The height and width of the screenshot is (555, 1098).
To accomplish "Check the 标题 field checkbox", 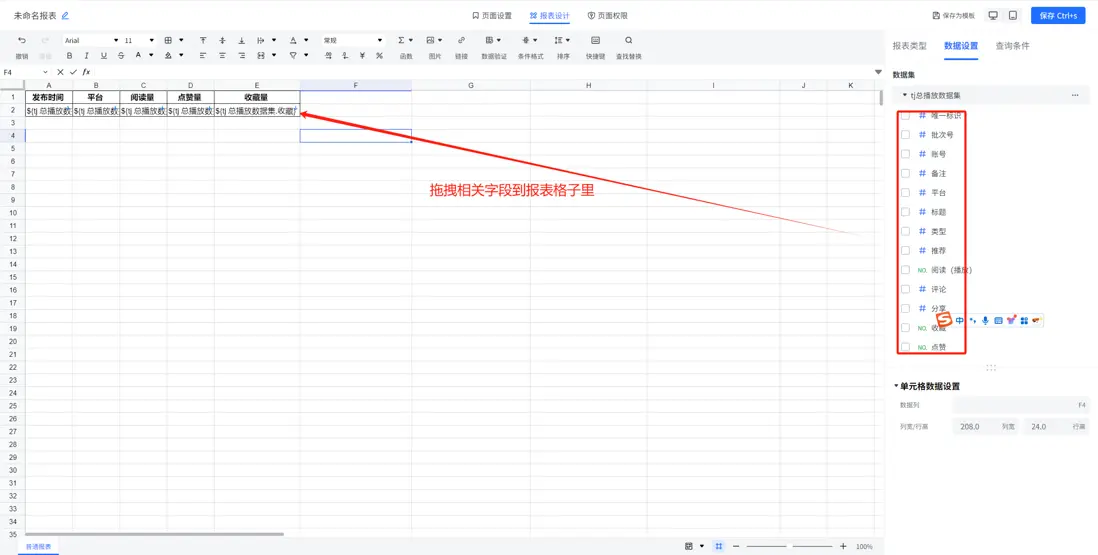I will [x=905, y=211].
